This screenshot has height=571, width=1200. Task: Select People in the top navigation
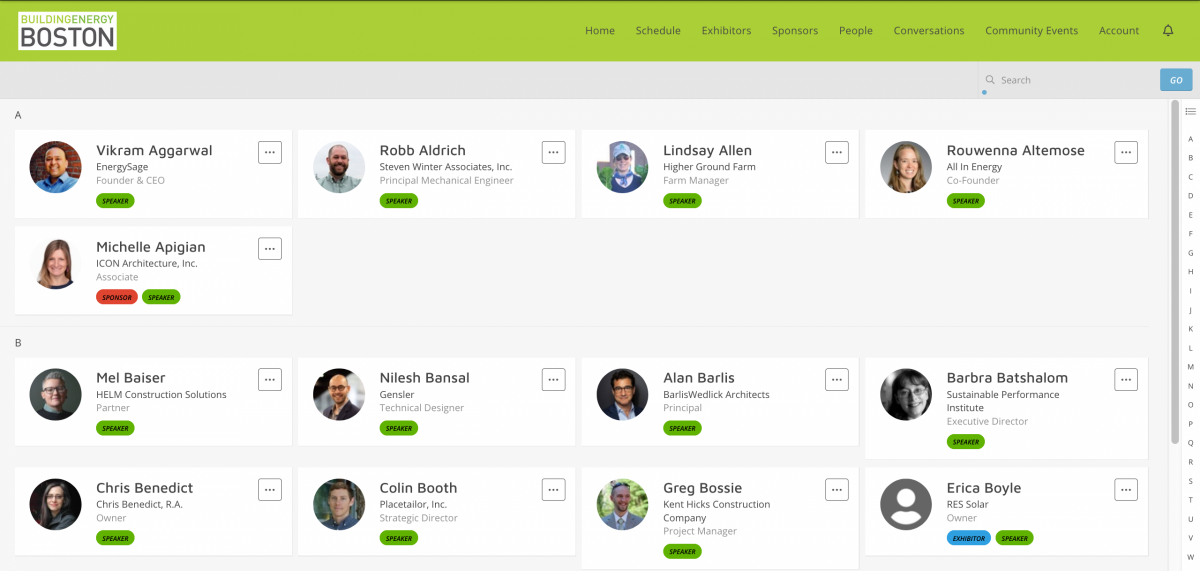(x=856, y=30)
